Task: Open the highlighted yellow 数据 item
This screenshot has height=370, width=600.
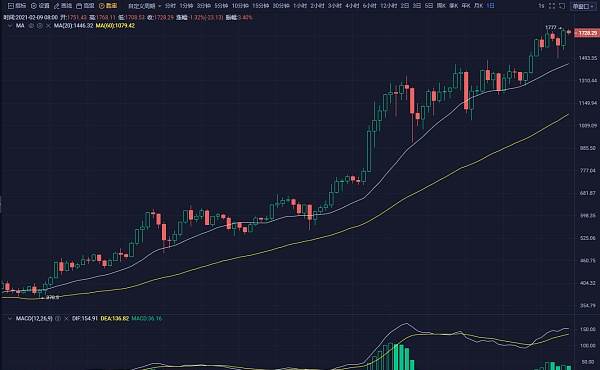Action: pos(108,6)
